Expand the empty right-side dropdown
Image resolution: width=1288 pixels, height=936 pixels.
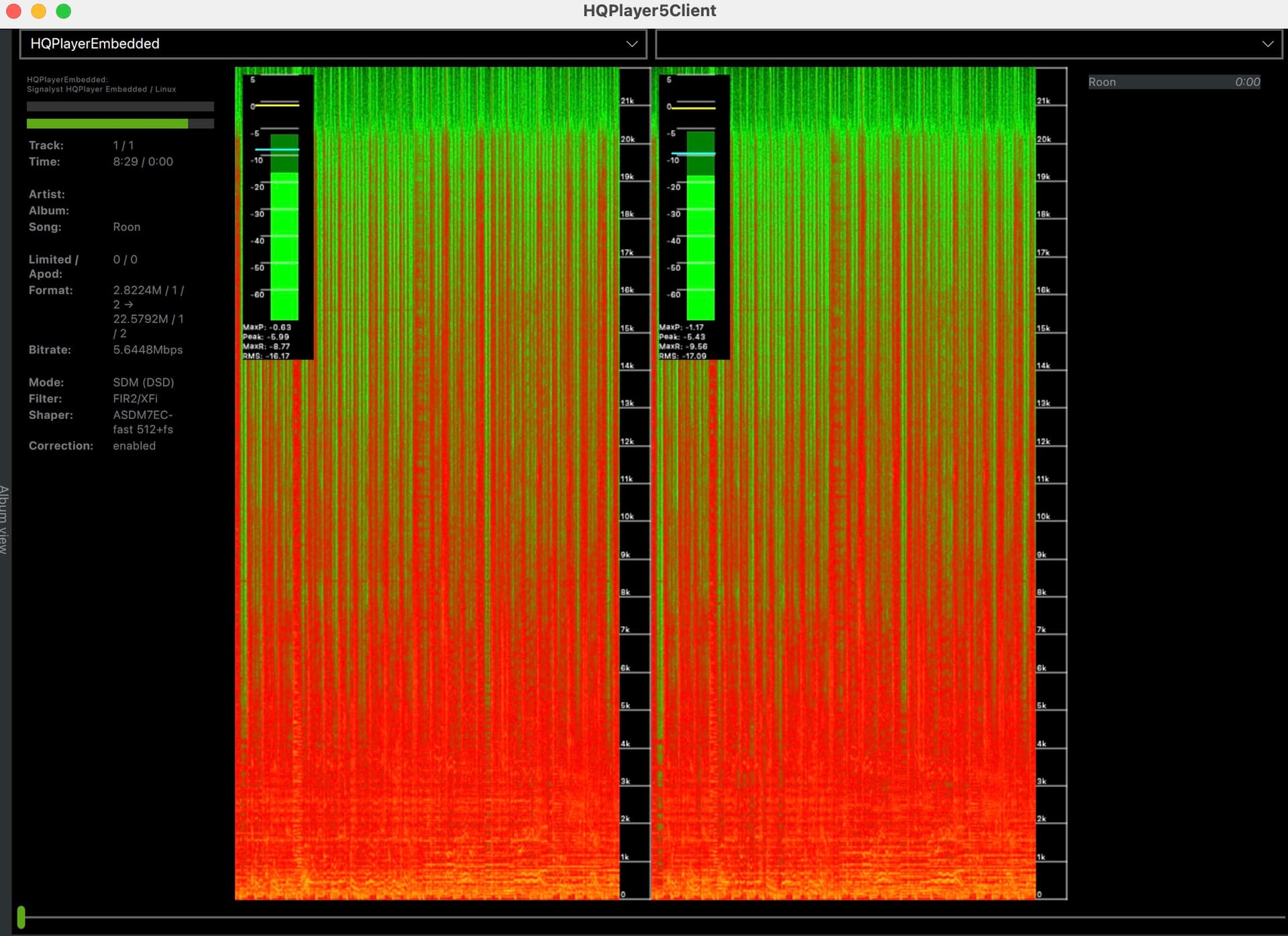(1267, 44)
